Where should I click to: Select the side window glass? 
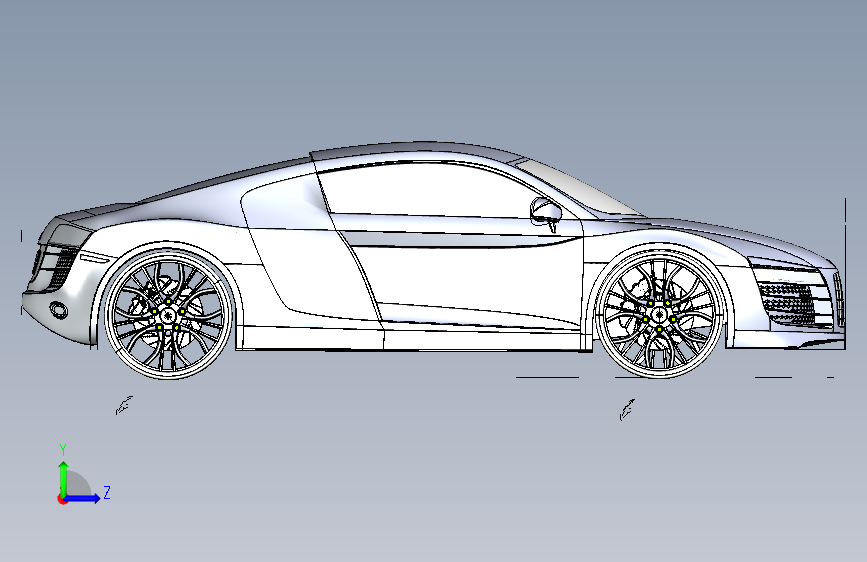click(431, 191)
